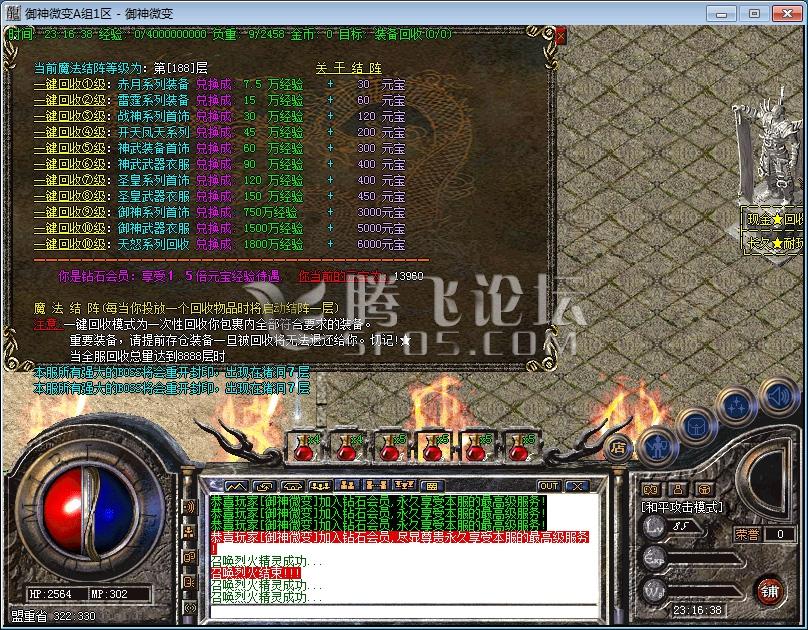Use the red potion in belt slot 5
808x630 pixels.
[476, 446]
